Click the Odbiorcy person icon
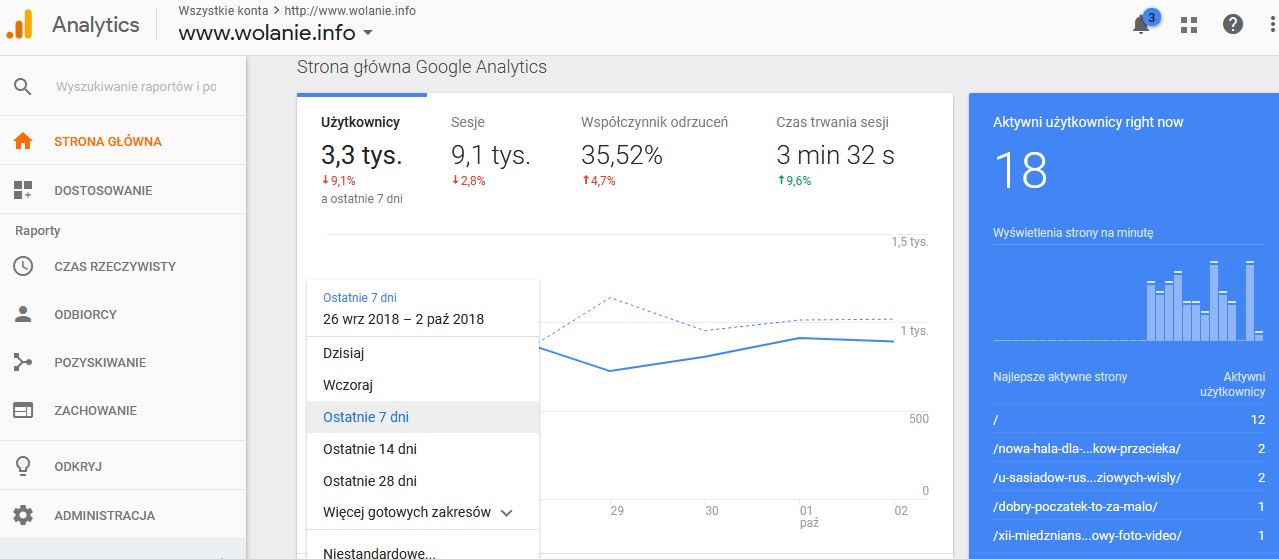This screenshot has height=559, width=1279. click(x=23, y=314)
